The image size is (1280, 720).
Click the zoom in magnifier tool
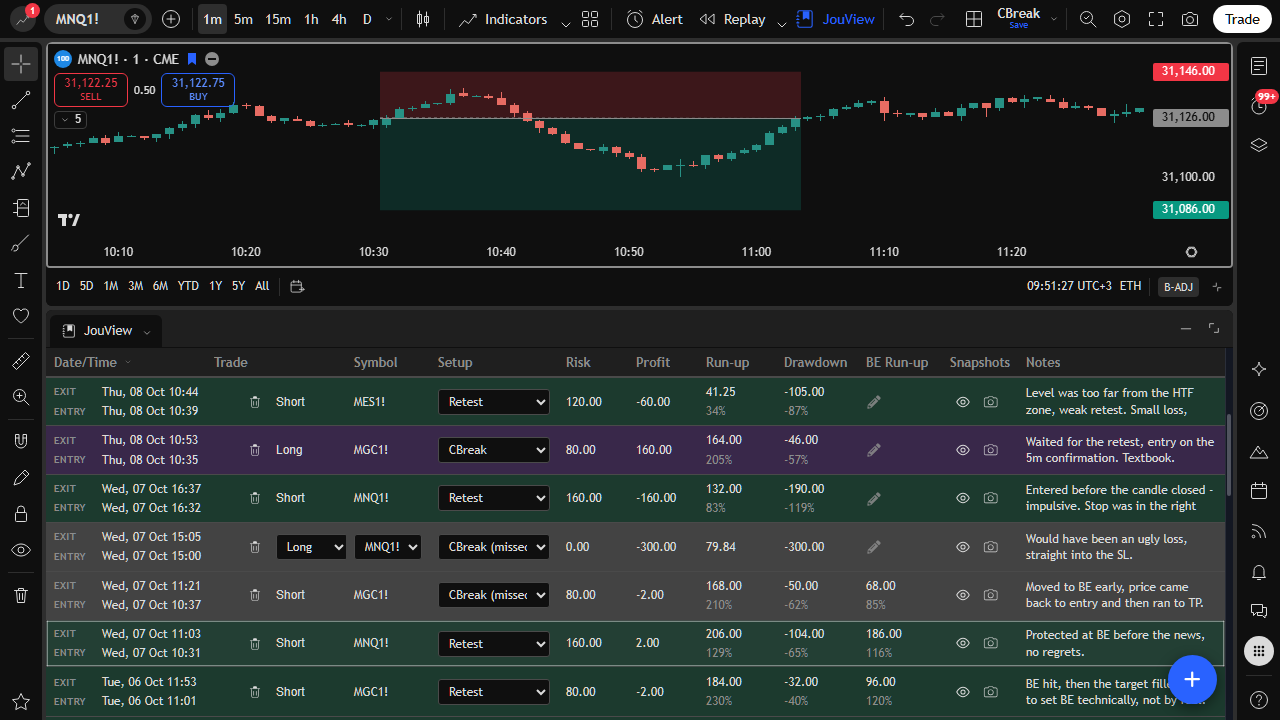pos(21,397)
